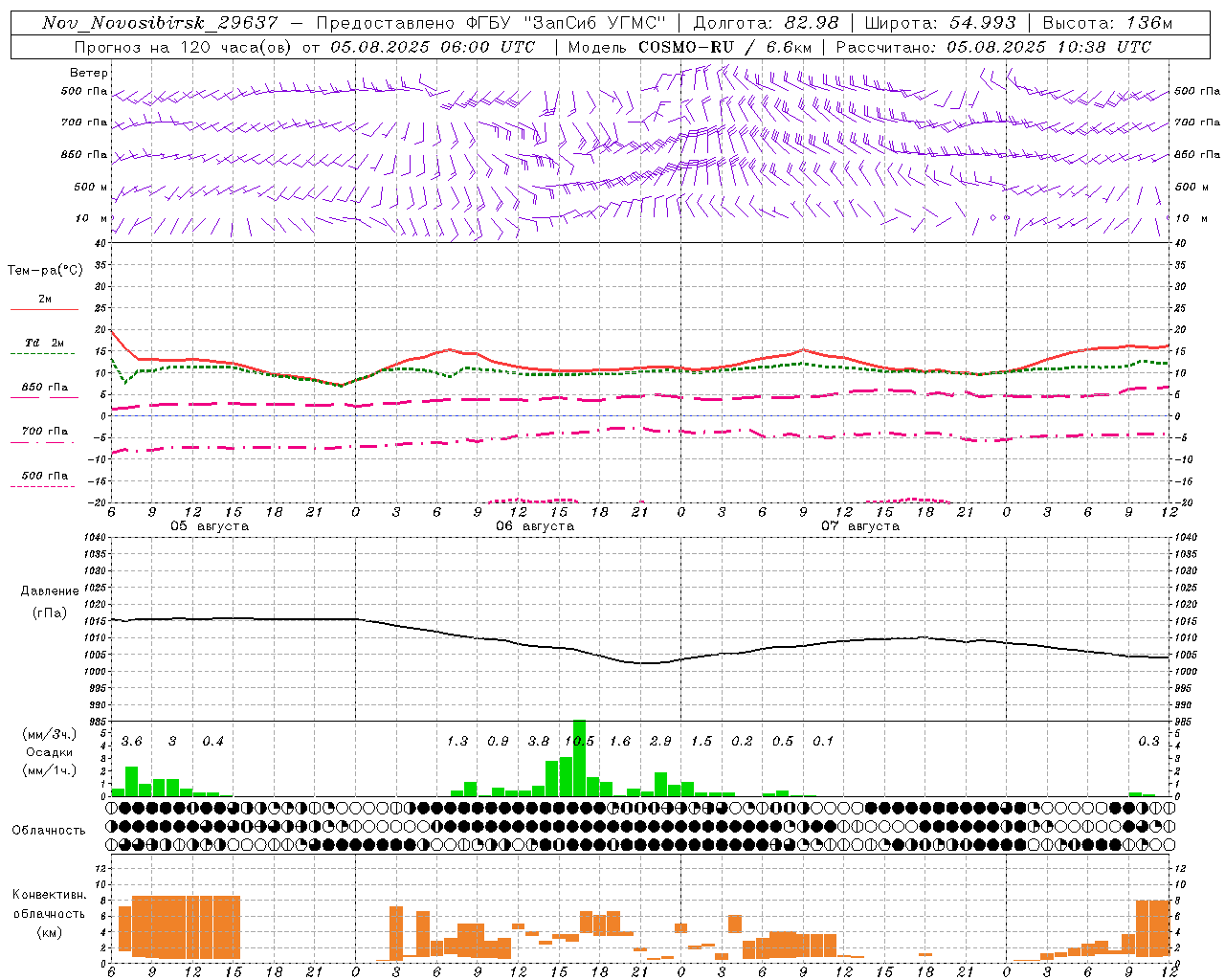
Task: Click the Облачность cloud cover label
Action: click(49, 831)
